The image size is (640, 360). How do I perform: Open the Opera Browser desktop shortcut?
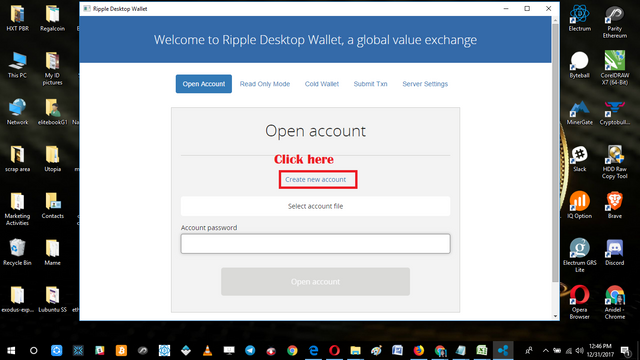click(x=580, y=302)
